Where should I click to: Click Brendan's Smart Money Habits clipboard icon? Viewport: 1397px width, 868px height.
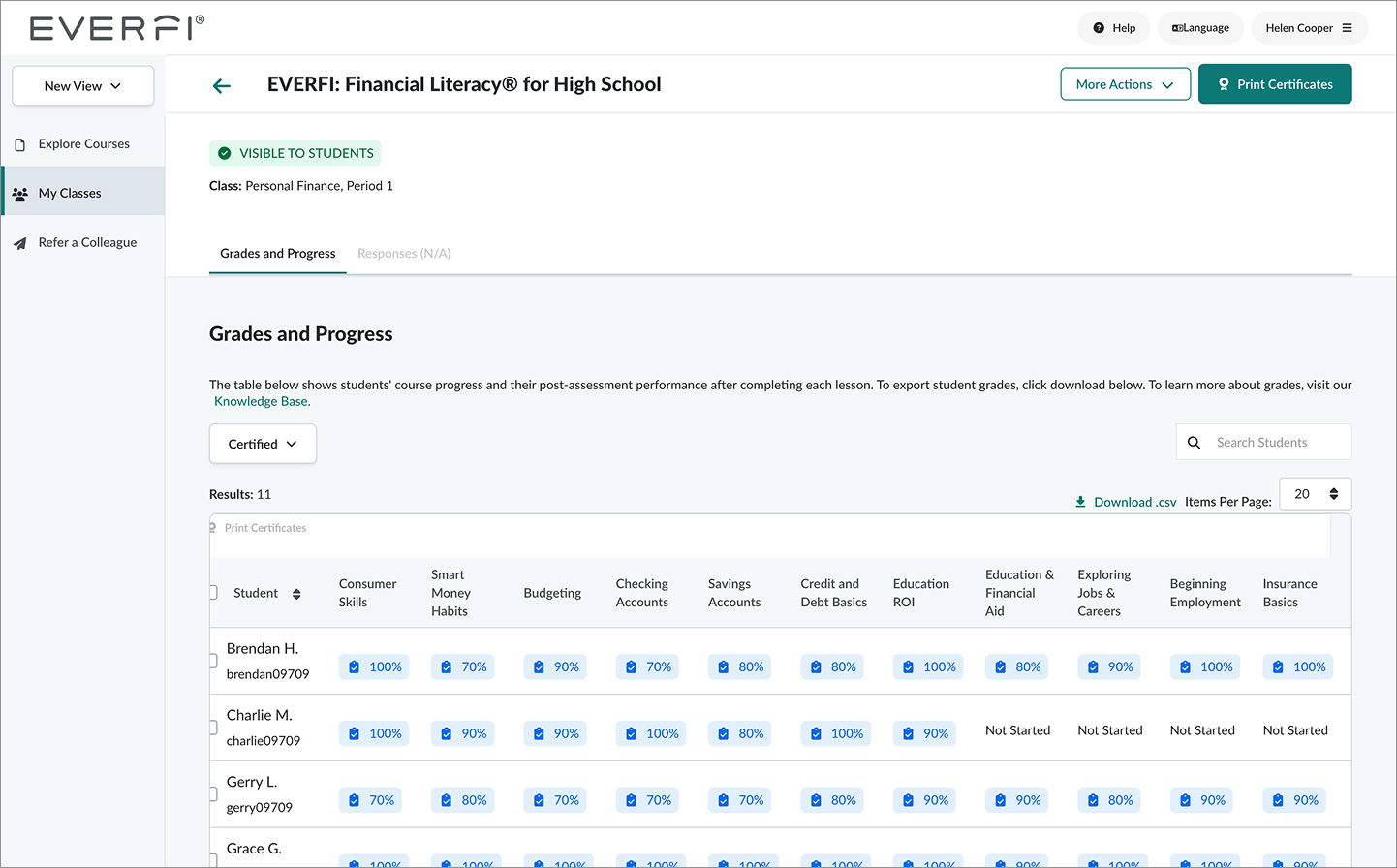pos(447,667)
